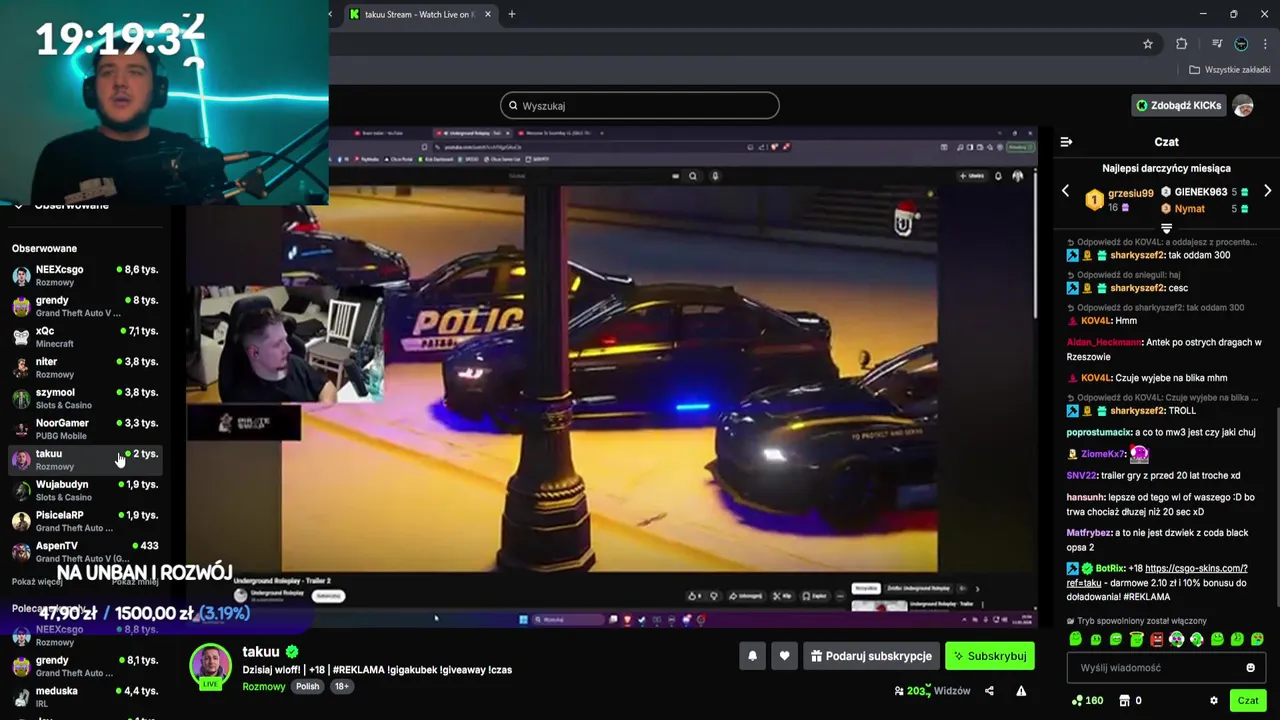Open takuu's streamer profile picture

[211, 666]
